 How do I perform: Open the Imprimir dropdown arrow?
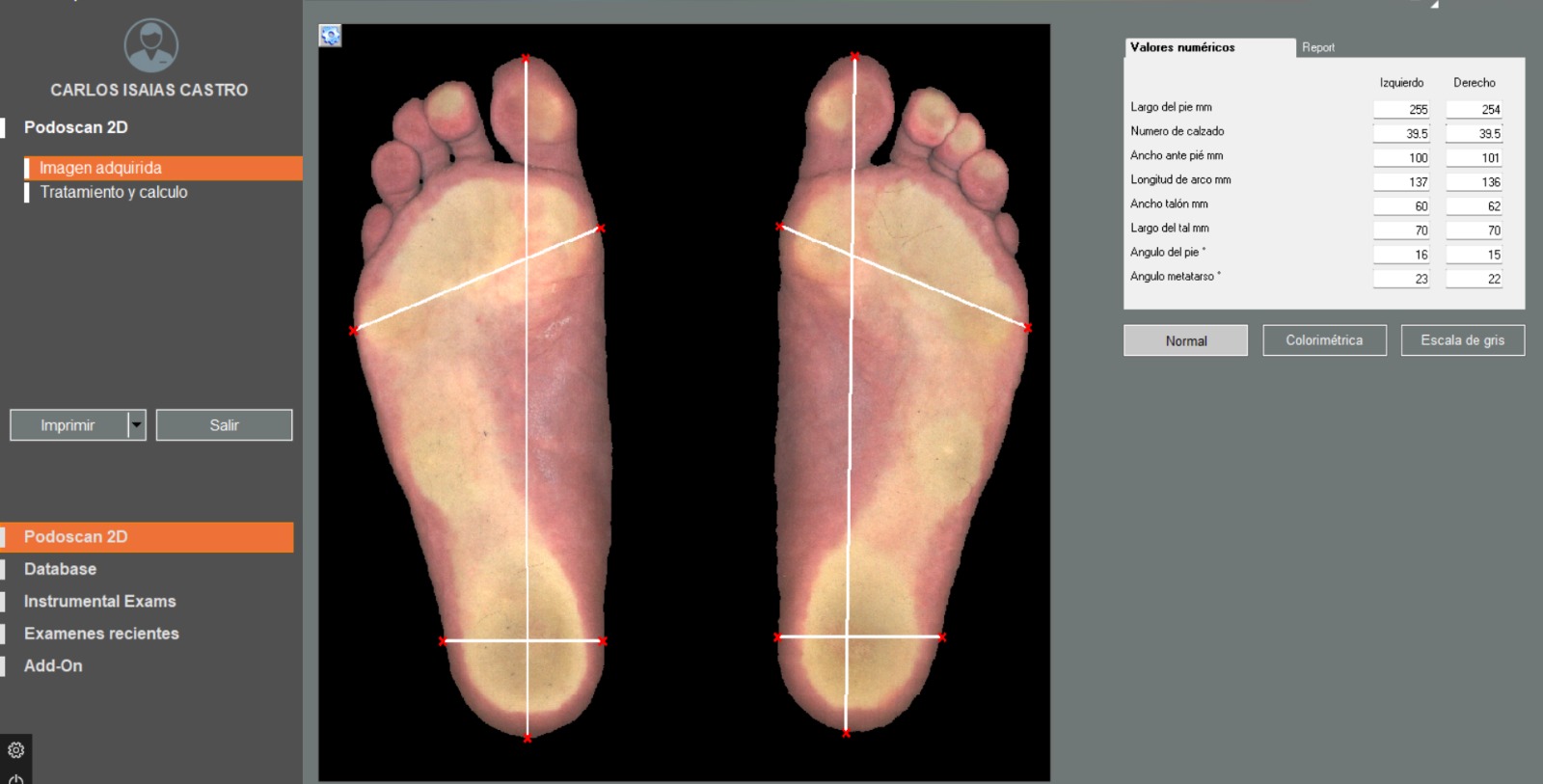(137, 424)
